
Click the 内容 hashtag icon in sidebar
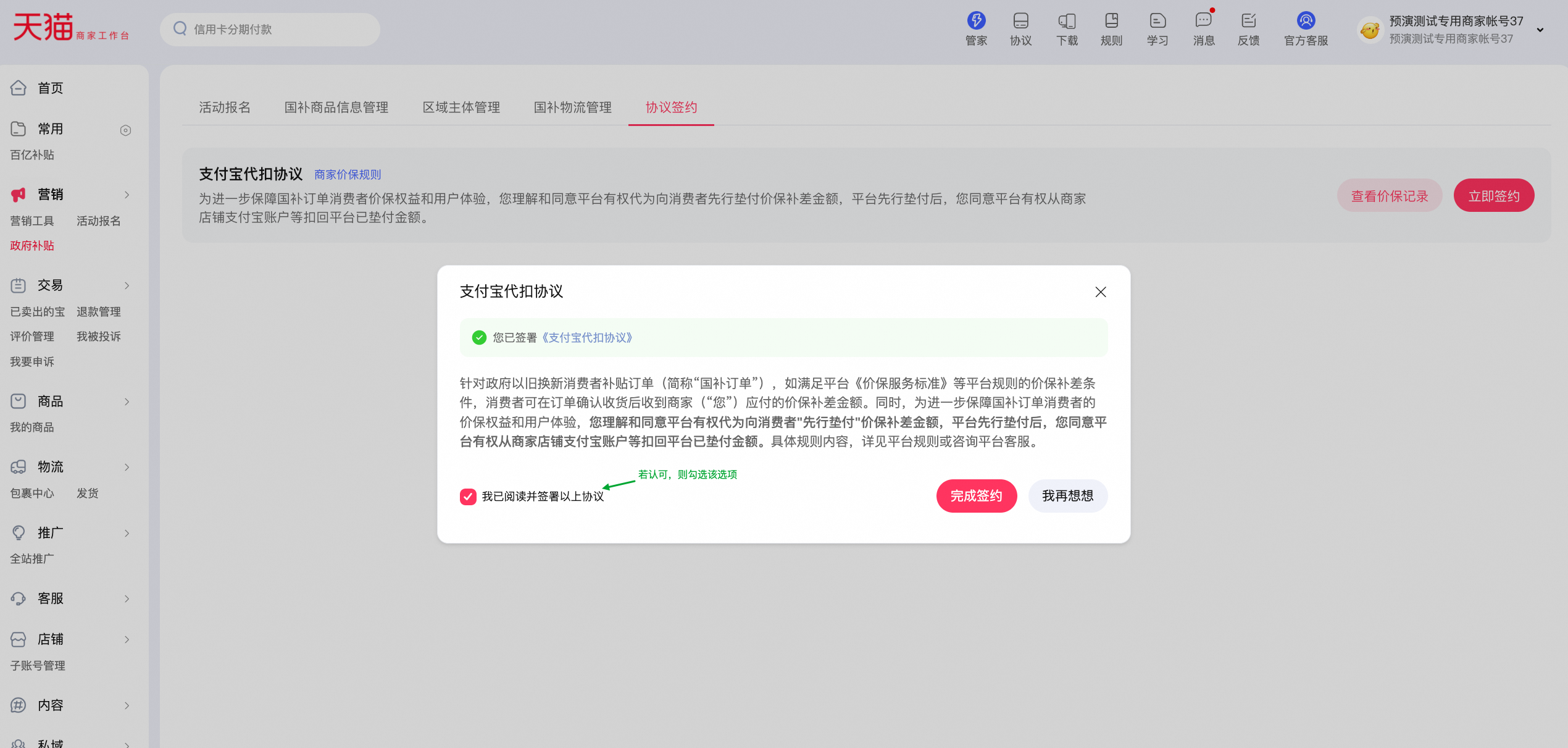click(x=19, y=705)
